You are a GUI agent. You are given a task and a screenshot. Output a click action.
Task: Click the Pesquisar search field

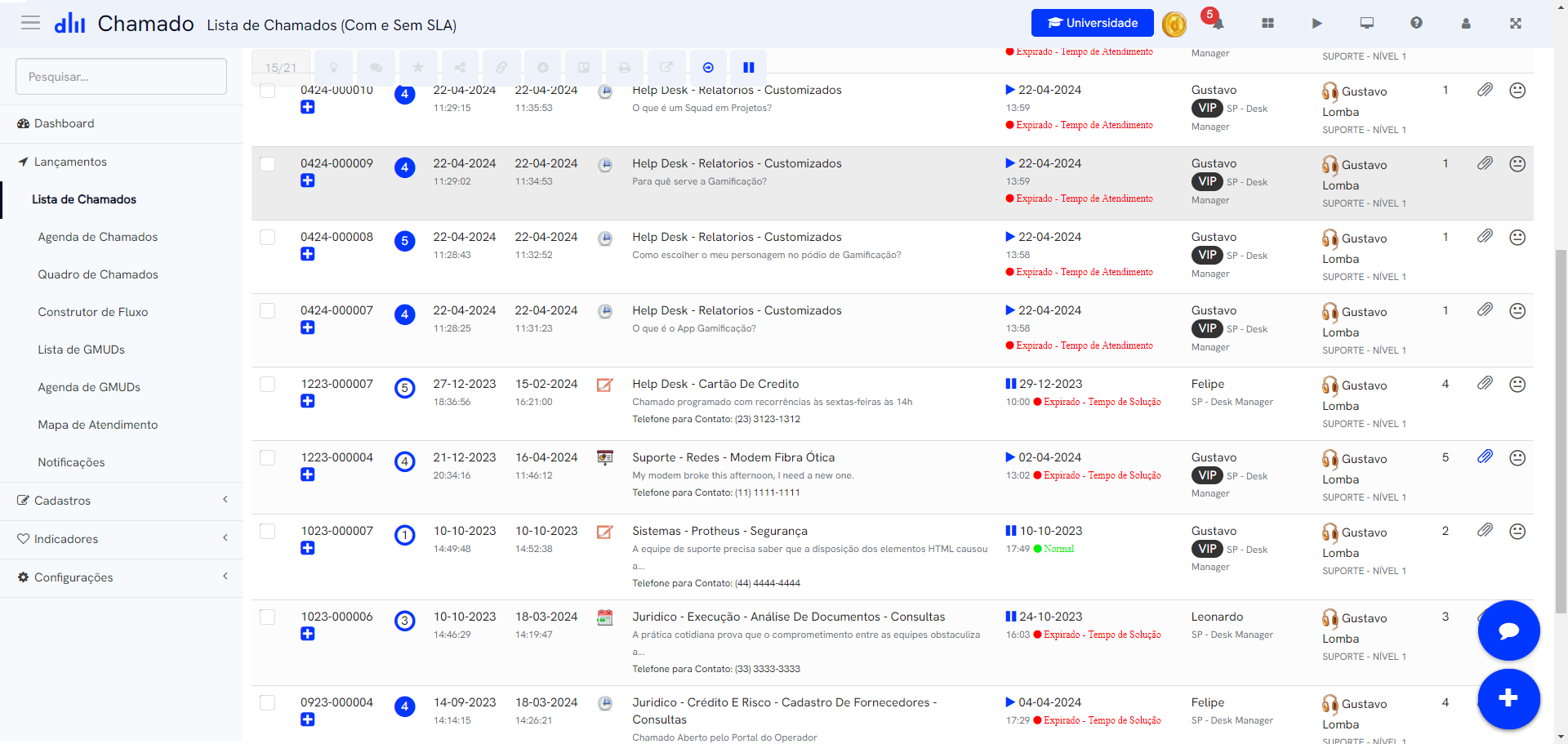tap(121, 76)
